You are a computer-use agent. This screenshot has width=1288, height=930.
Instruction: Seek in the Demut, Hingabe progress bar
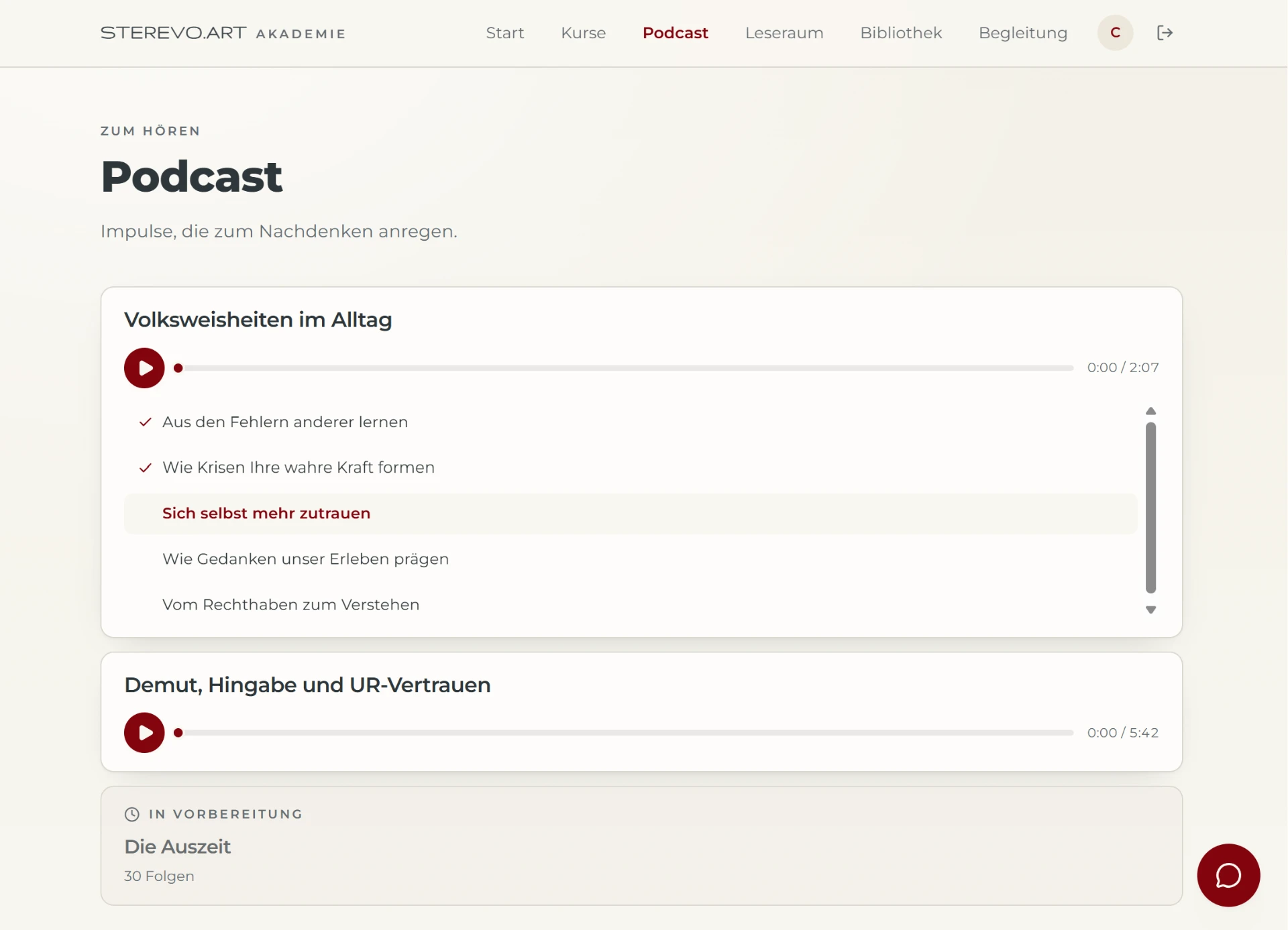click(x=624, y=732)
